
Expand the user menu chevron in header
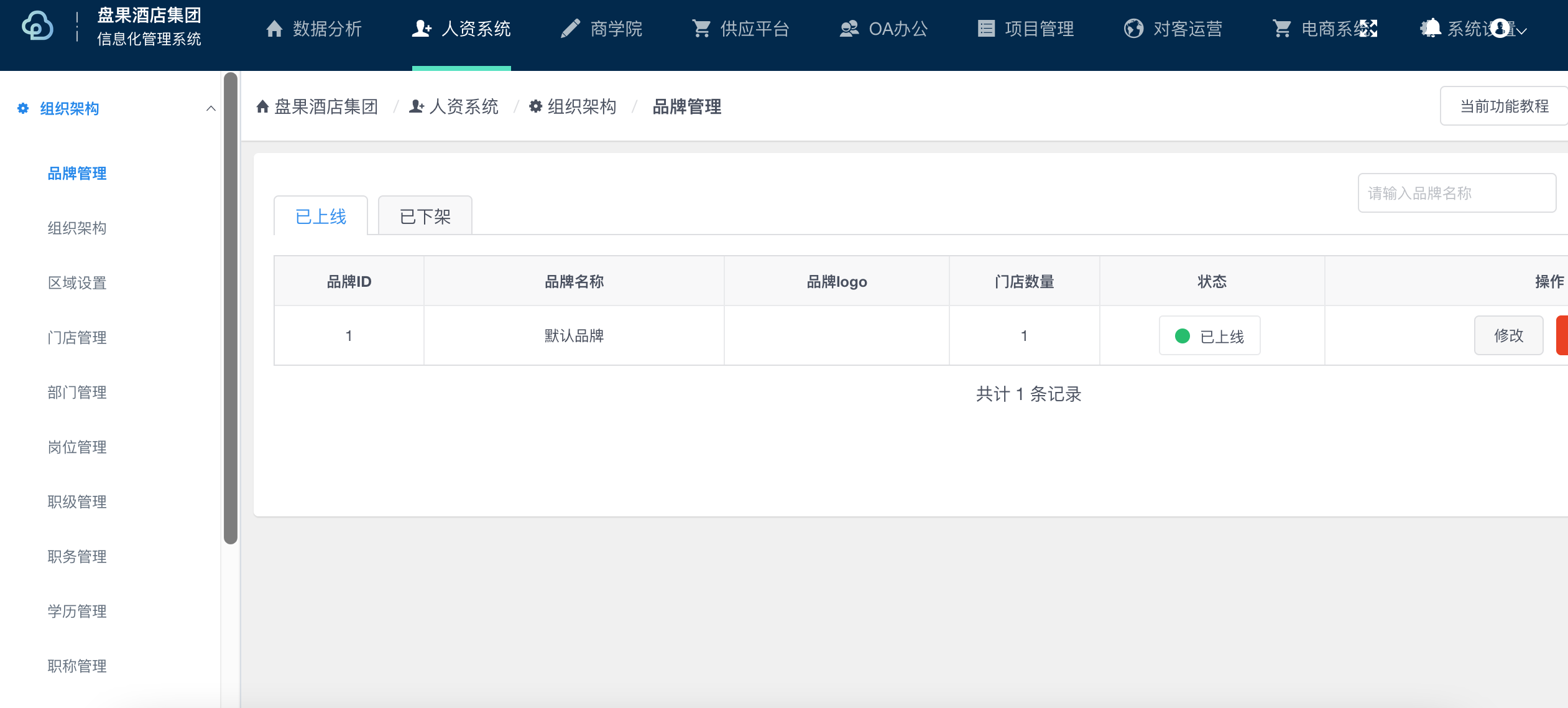[x=1521, y=30]
